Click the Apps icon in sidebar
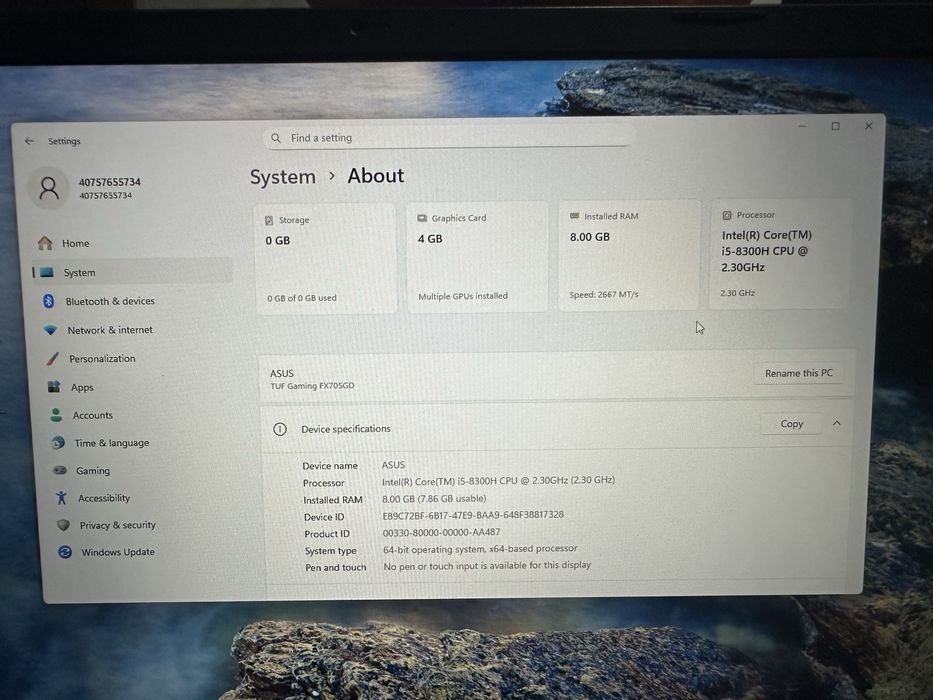 tap(54, 386)
